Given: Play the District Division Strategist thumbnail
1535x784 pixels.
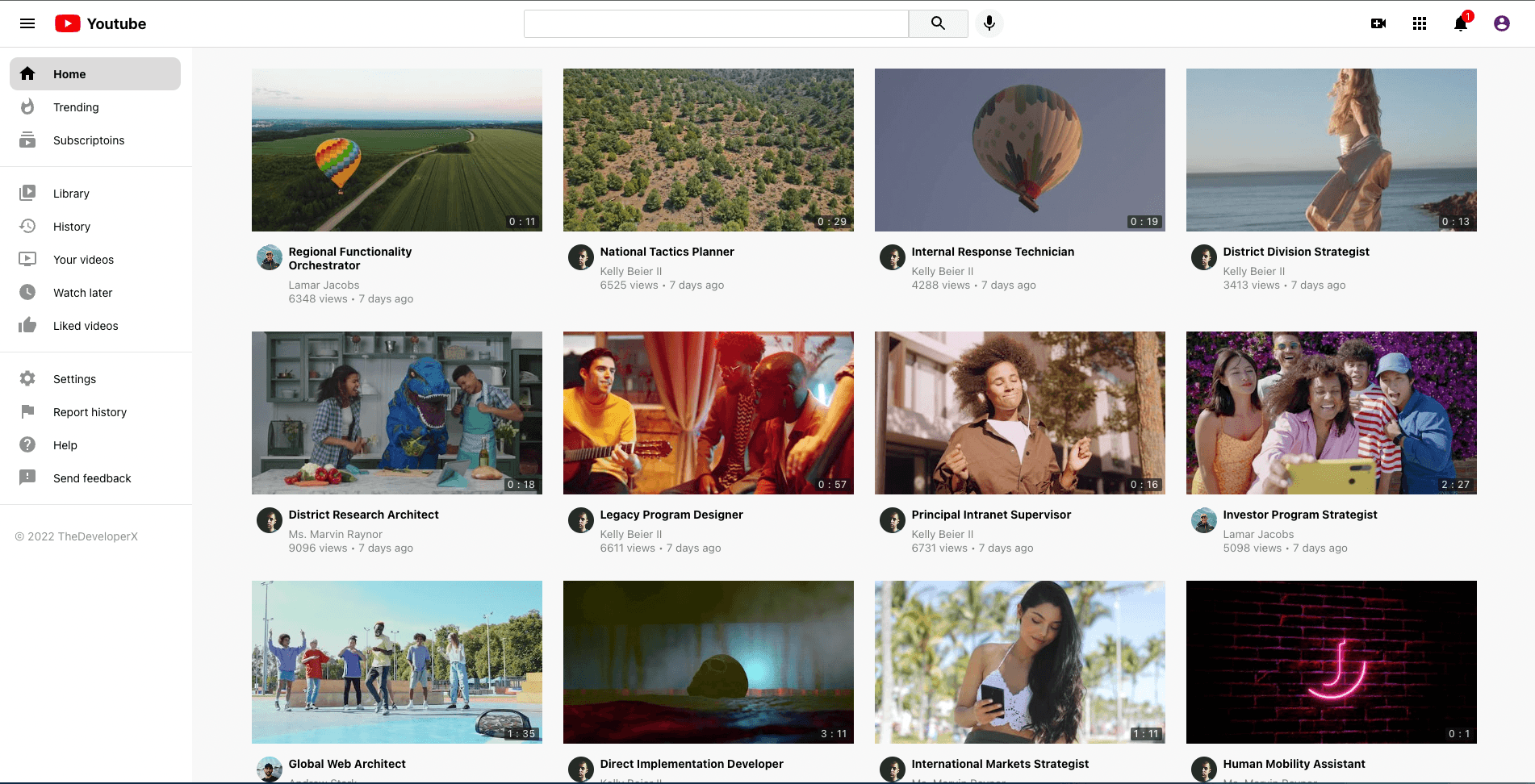Looking at the screenshot, I should pos(1332,150).
